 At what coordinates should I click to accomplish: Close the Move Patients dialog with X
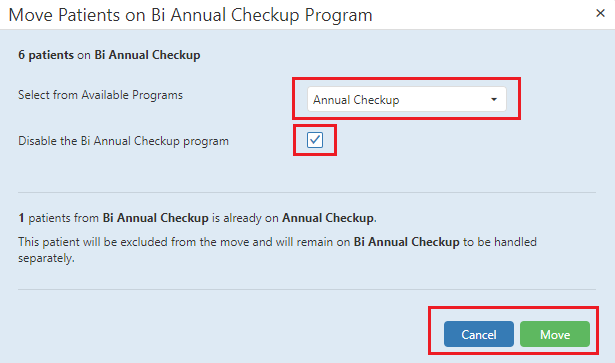coord(600,13)
